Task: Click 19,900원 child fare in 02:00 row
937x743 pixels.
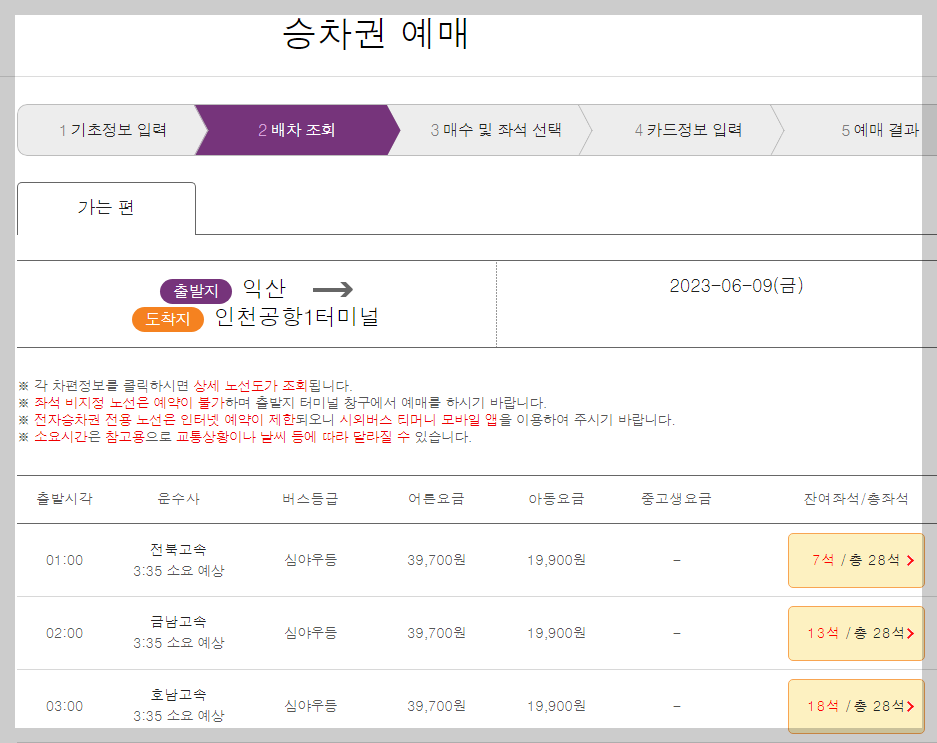Action: [556, 633]
